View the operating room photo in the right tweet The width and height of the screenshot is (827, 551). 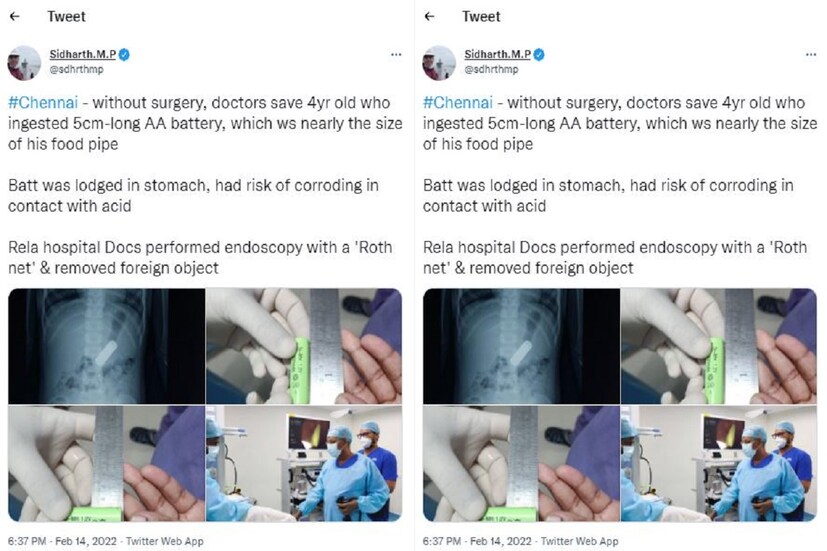click(x=718, y=464)
